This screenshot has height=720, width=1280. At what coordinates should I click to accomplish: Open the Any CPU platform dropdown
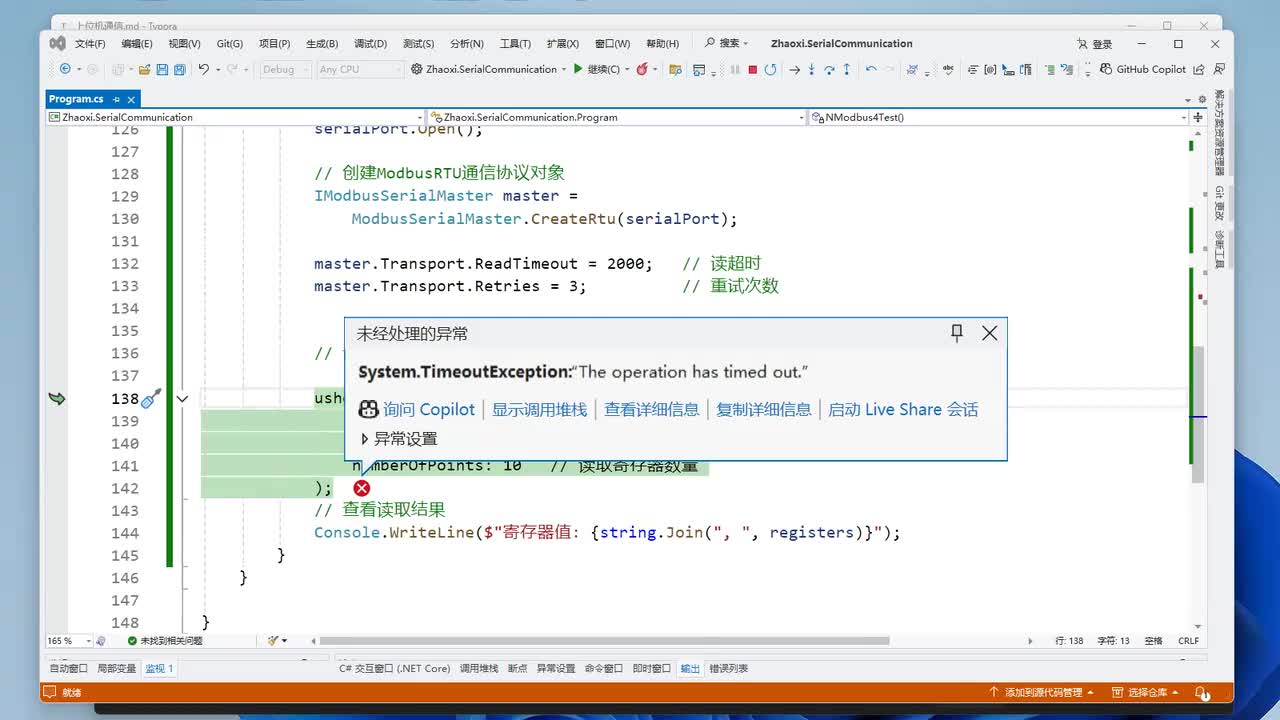click(x=359, y=69)
